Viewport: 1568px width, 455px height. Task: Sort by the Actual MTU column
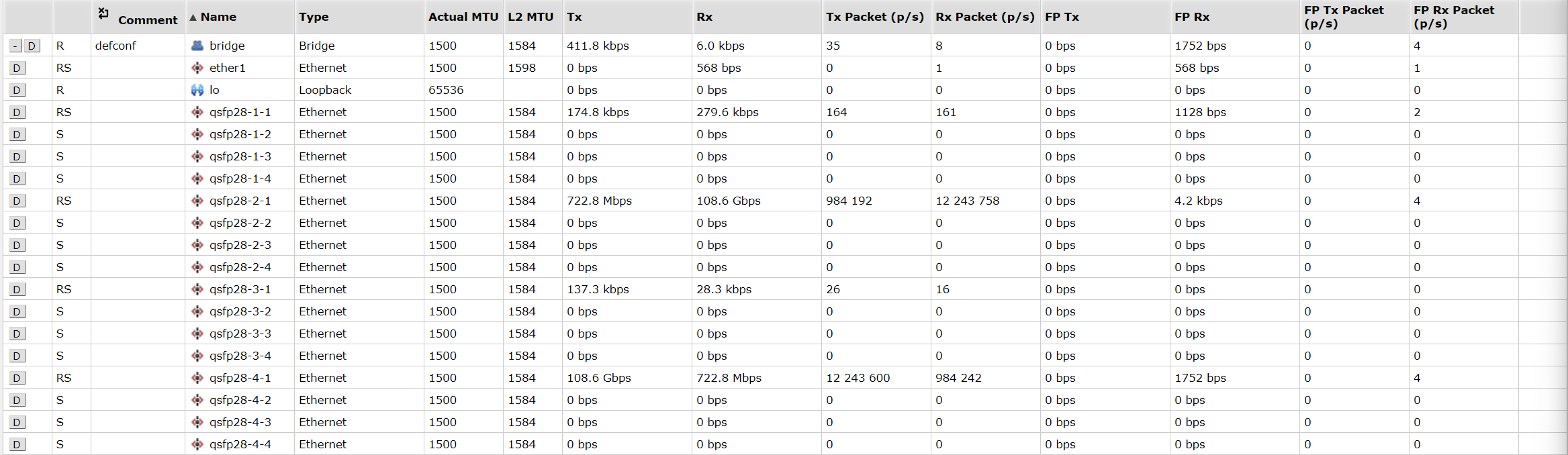[x=463, y=17]
